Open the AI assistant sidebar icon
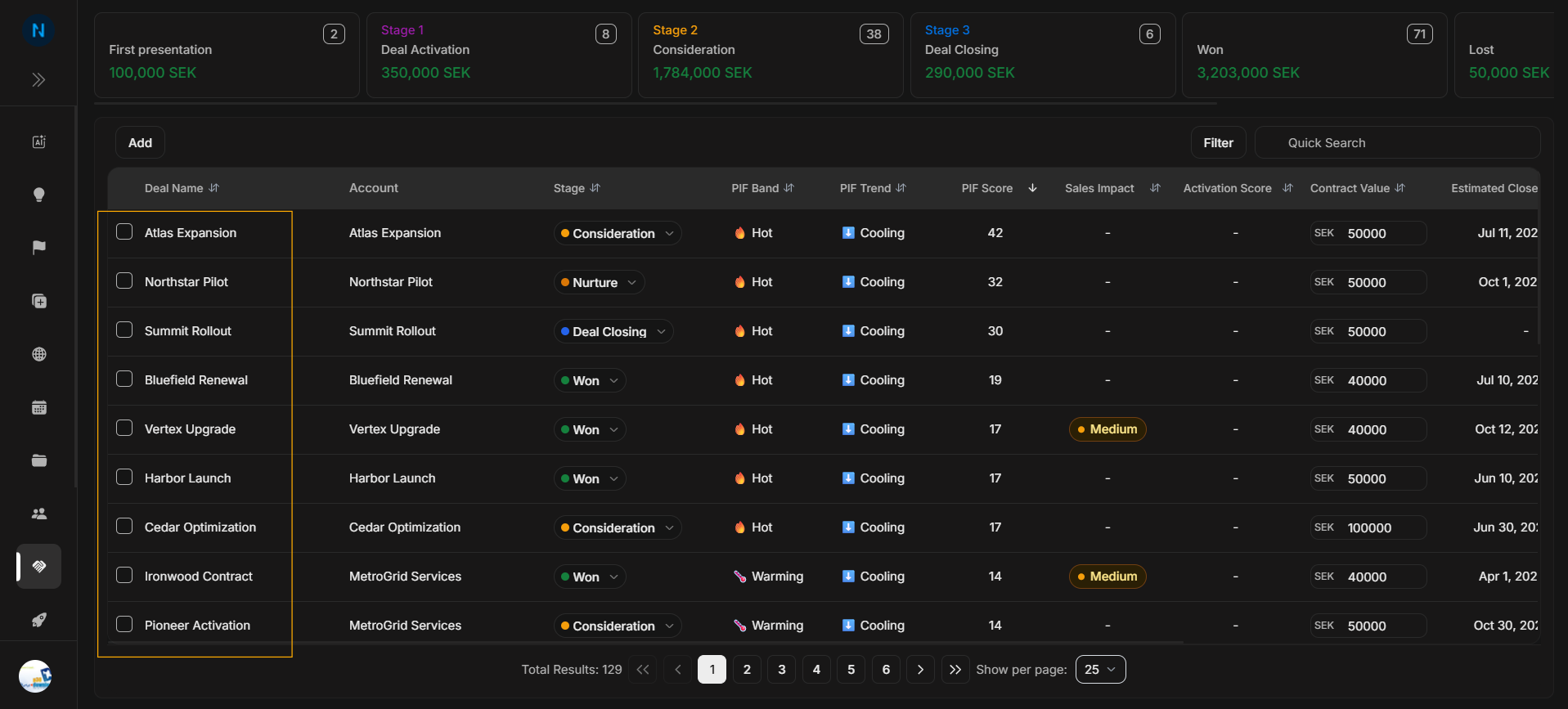This screenshot has width=1568, height=709. (38, 141)
